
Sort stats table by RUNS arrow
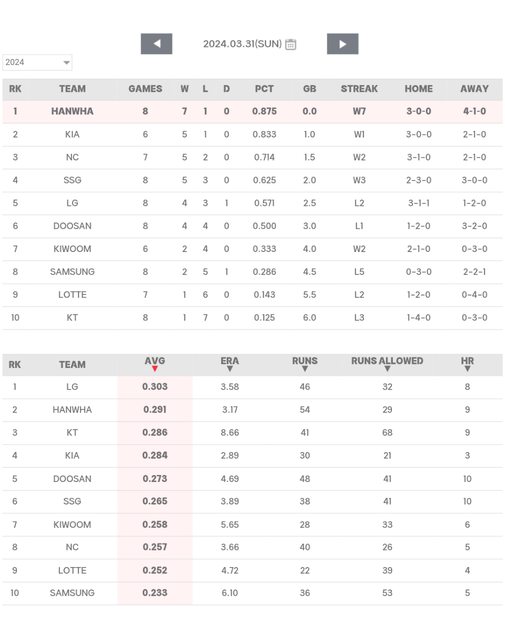click(305, 369)
